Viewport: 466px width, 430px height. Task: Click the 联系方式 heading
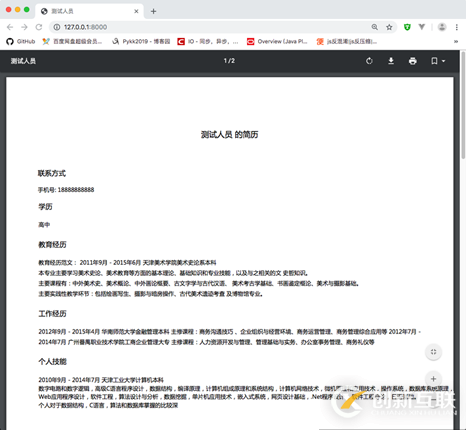pyautogui.click(x=52, y=173)
